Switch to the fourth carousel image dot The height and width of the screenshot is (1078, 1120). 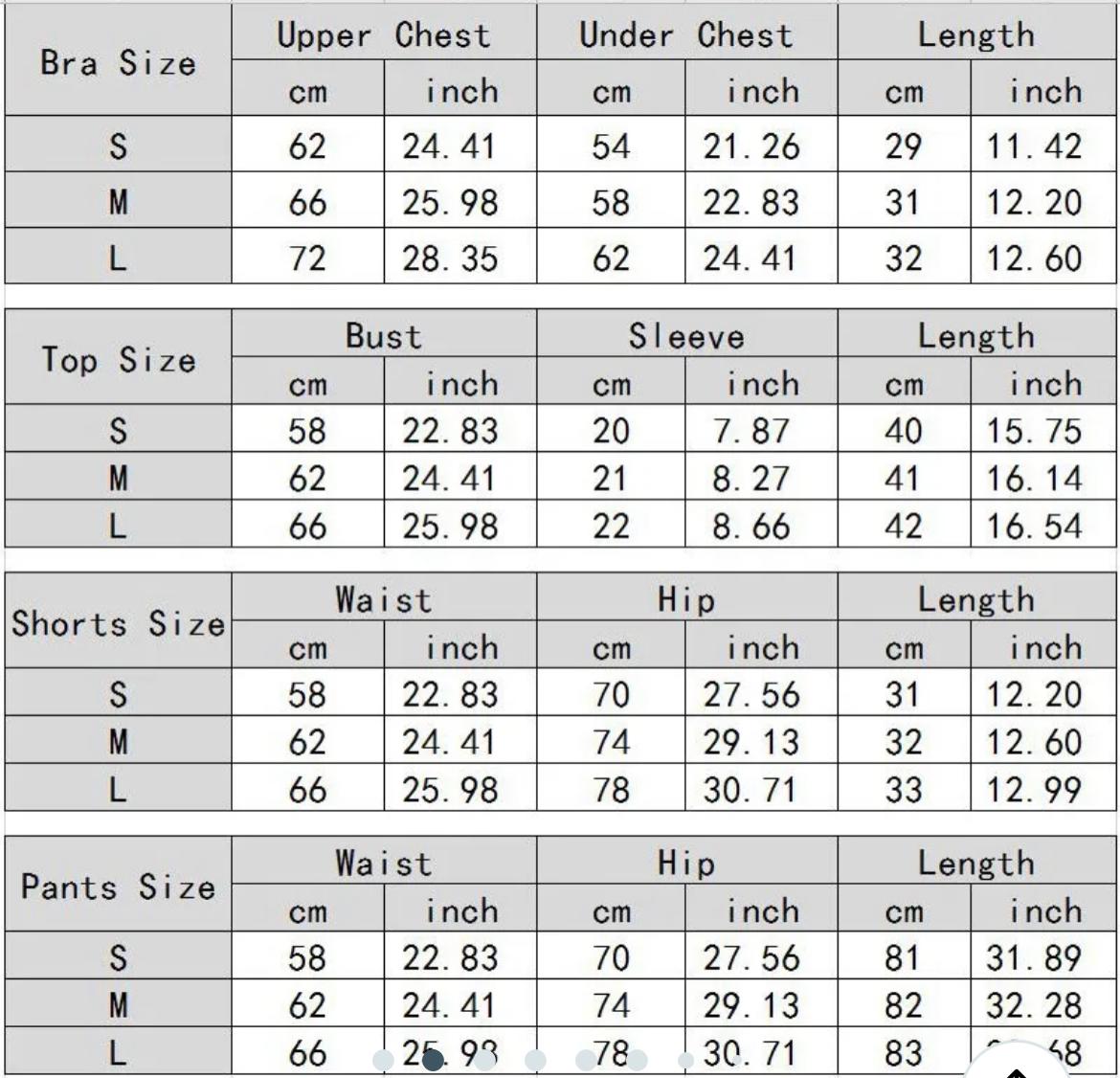(536, 1060)
